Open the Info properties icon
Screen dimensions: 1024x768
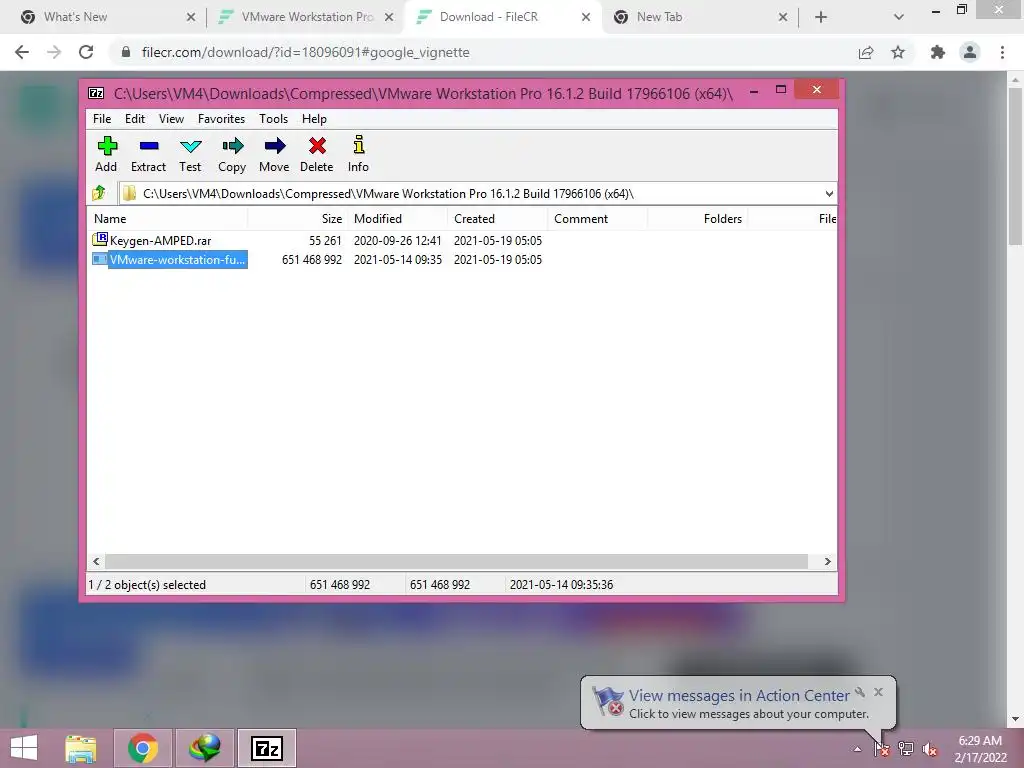pos(358,154)
